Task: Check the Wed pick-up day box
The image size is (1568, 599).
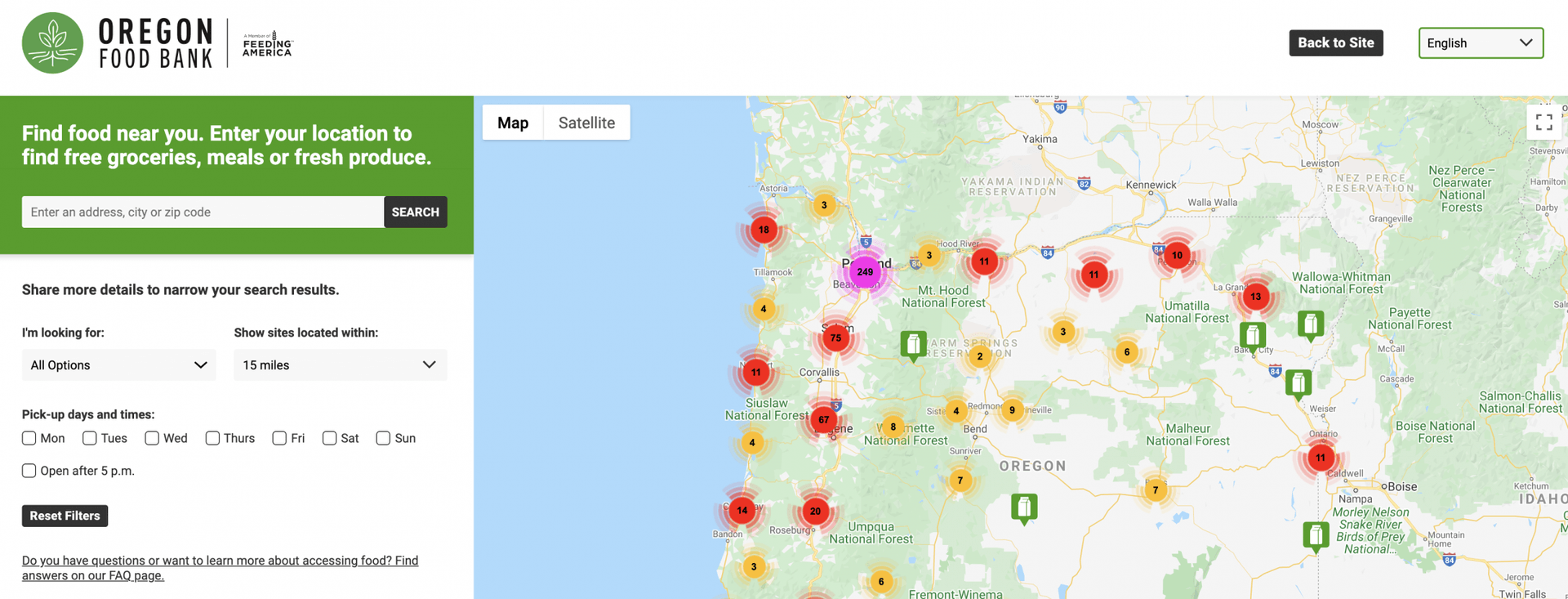Action: (152, 438)
